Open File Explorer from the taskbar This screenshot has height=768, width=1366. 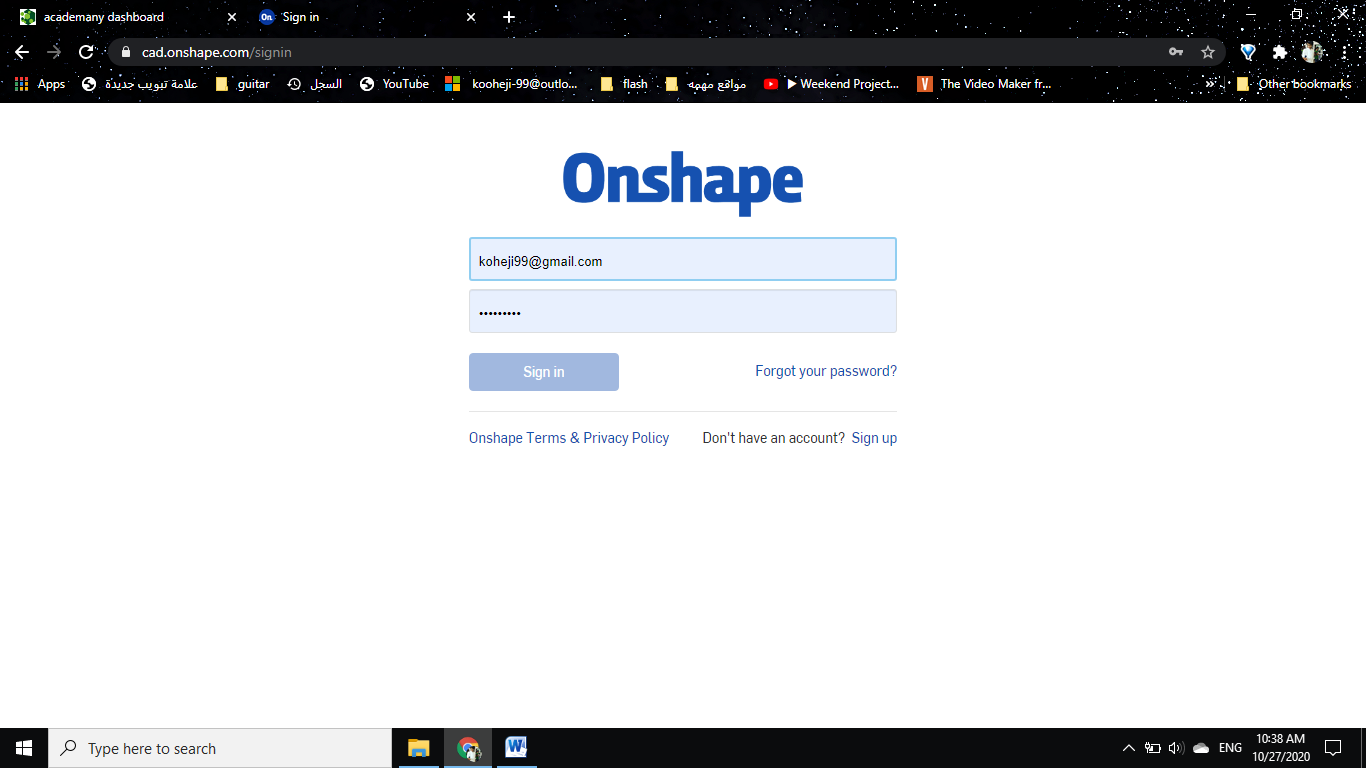(418, 748)
